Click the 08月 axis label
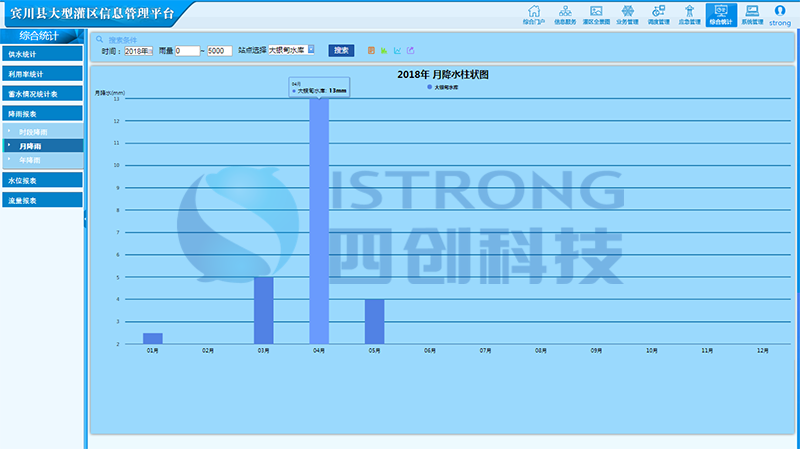Image resolution: width=800 pixels, height=449 pixels. click(540, 351)
